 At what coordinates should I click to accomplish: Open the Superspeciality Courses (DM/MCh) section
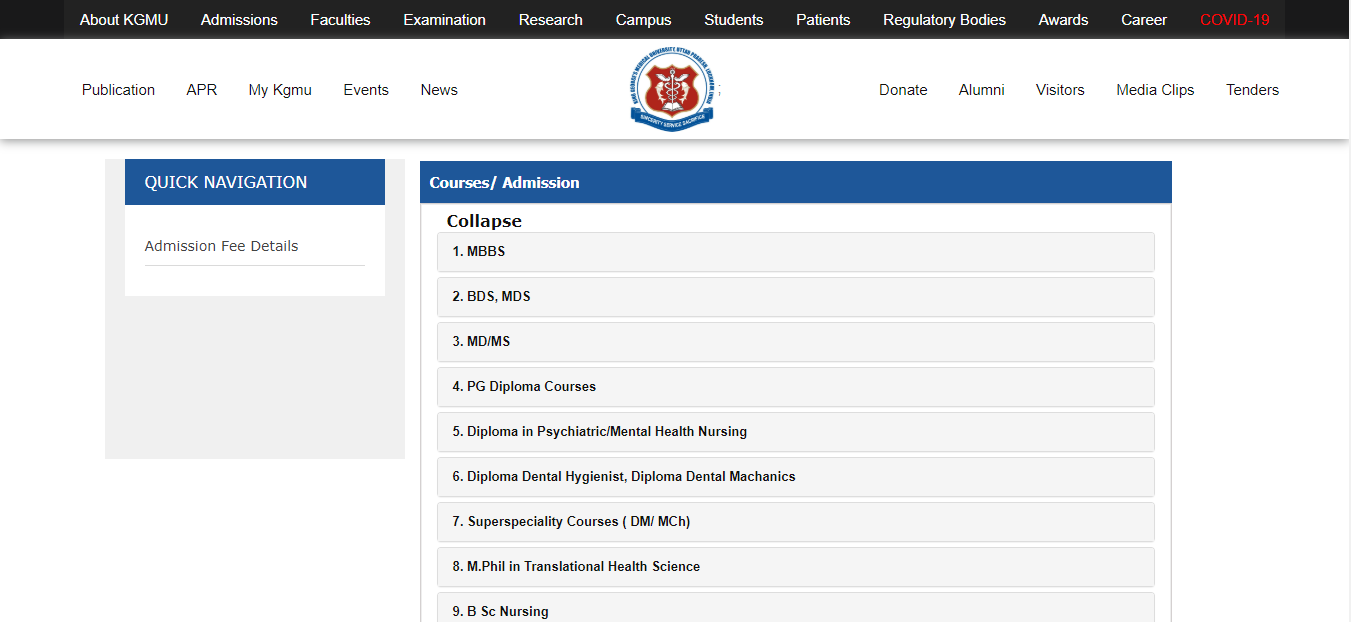click(x=795, y=521)
